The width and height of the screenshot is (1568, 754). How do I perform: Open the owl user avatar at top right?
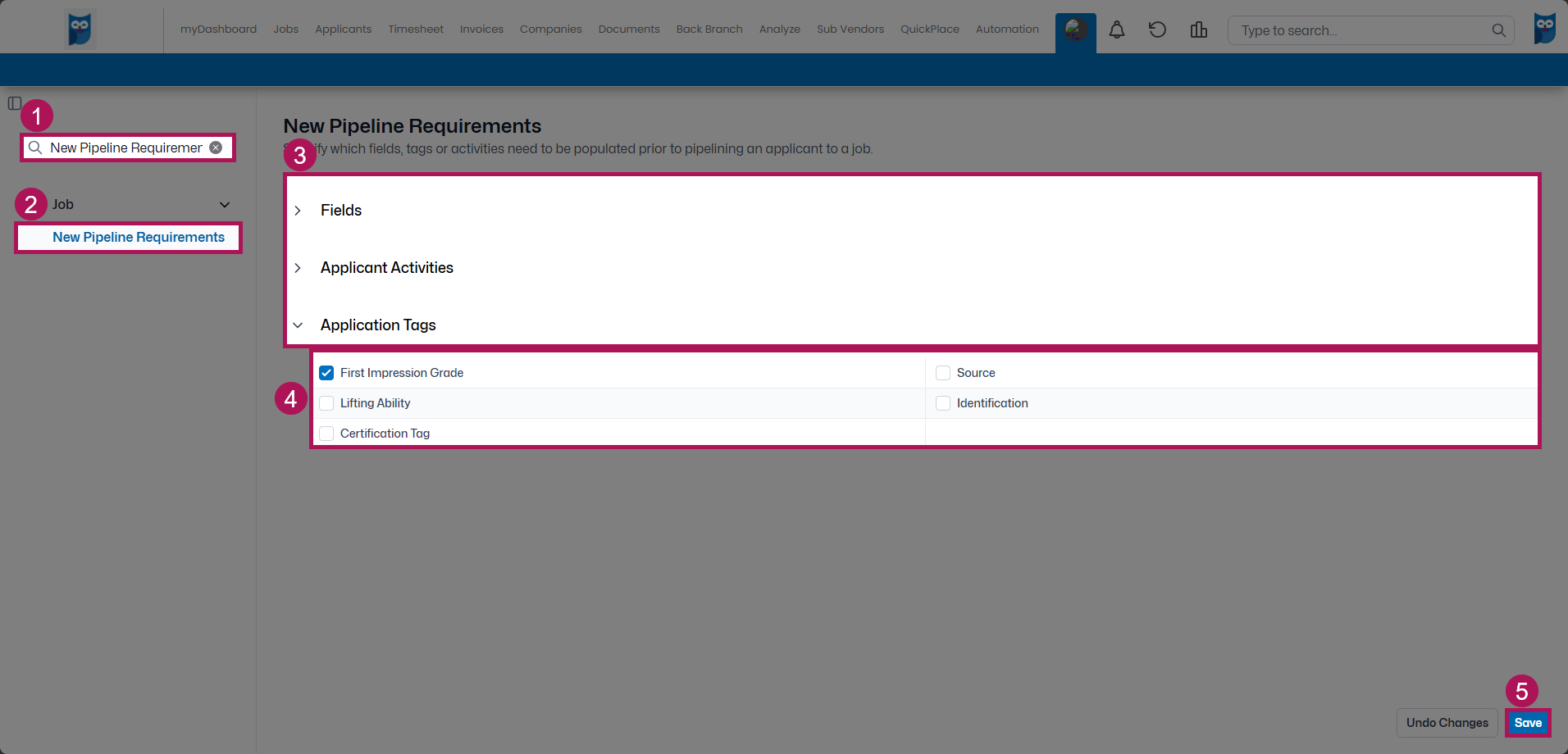(1545, 29)
